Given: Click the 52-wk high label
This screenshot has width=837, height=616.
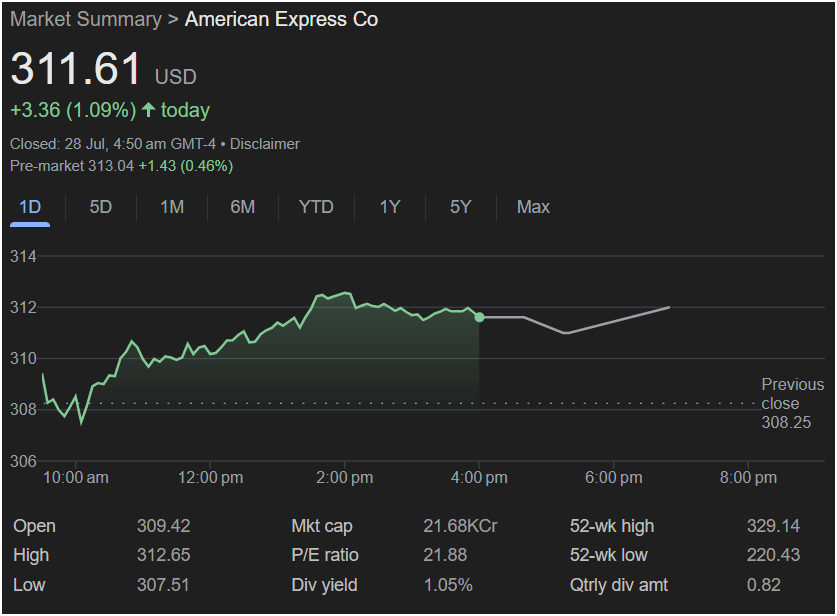Looking at the screenshot, I should click(x=612, y=526).
